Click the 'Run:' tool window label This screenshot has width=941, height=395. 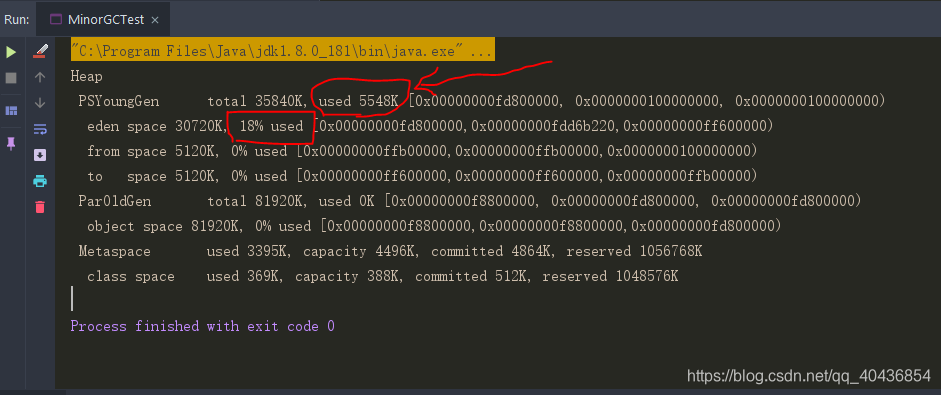[16, 20]
